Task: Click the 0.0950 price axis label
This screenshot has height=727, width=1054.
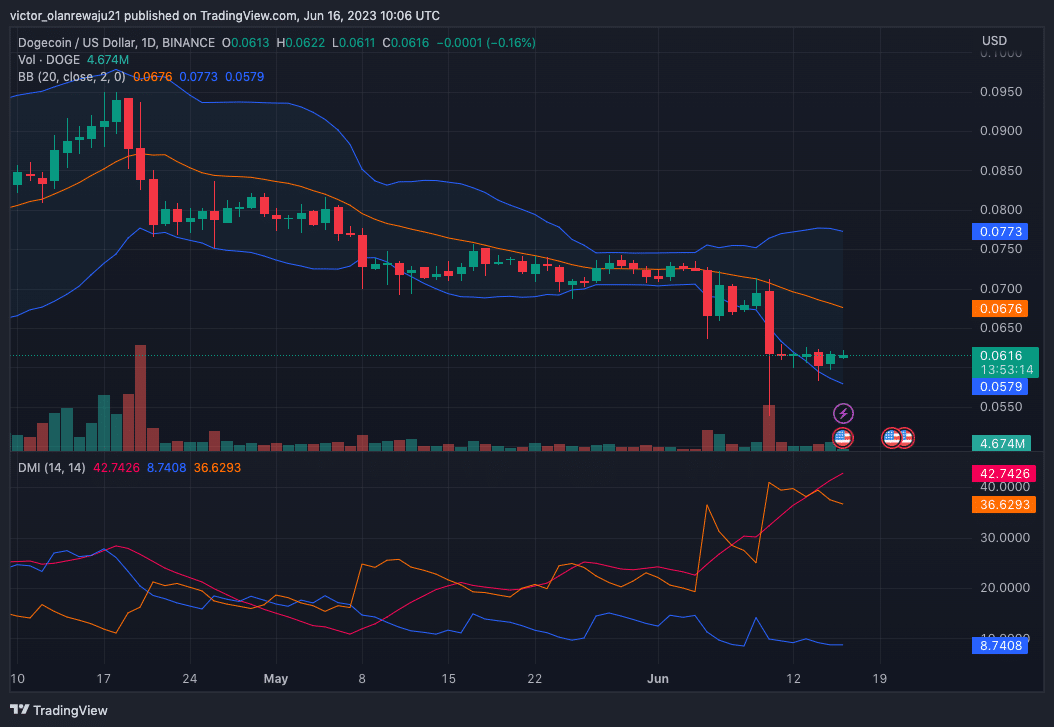Action: click(1000, 92)
